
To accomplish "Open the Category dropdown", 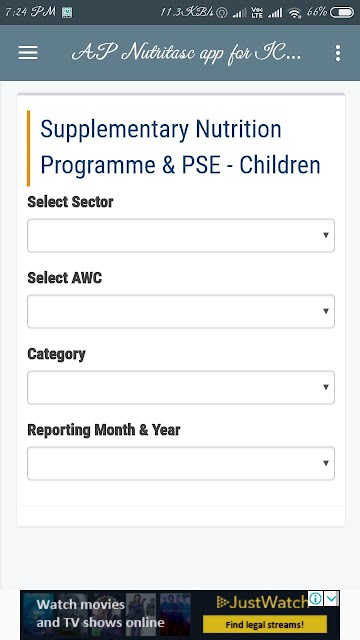I will (x=181, y=387).
